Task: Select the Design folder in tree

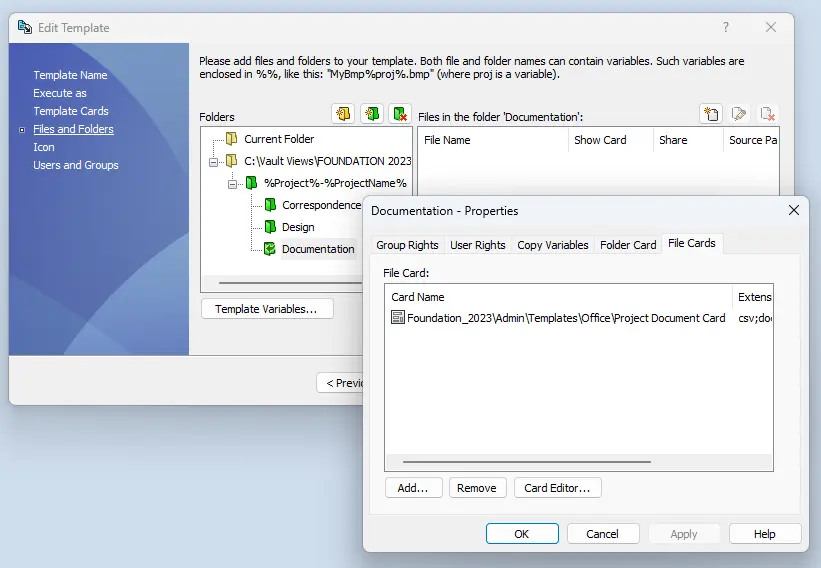Action: (298, 227)
